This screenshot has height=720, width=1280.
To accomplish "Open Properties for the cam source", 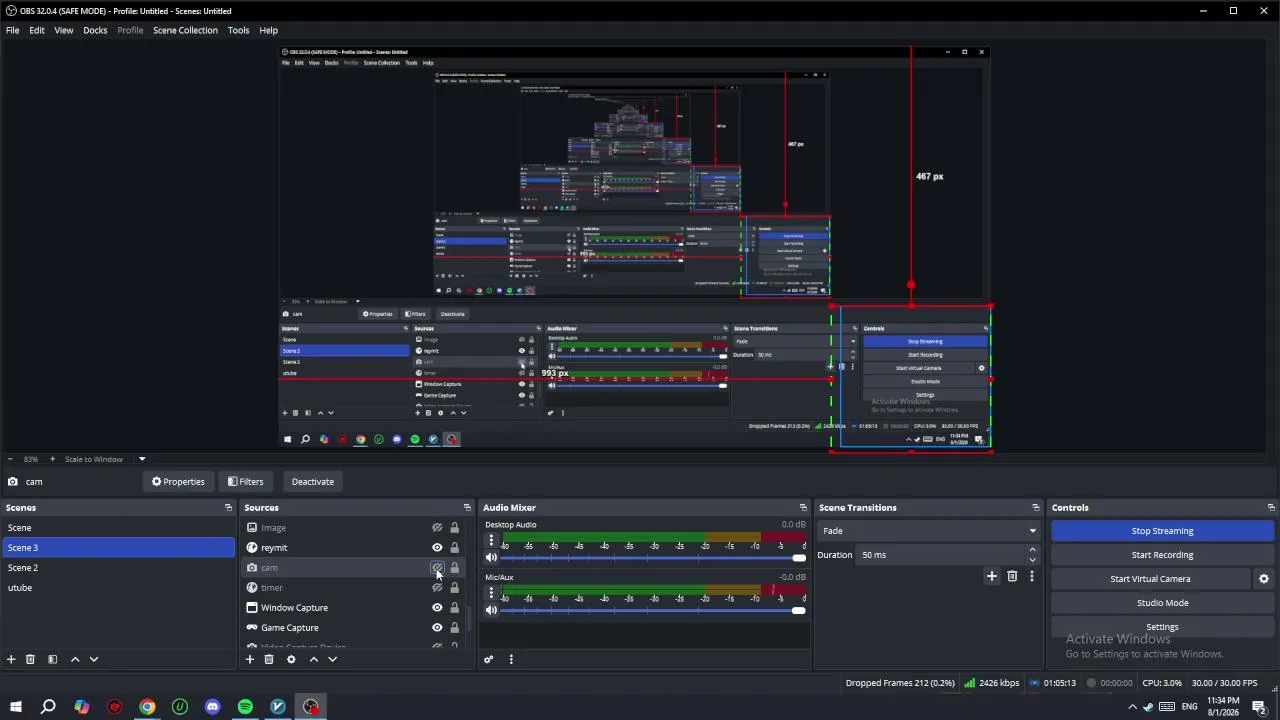I will 178,482.
